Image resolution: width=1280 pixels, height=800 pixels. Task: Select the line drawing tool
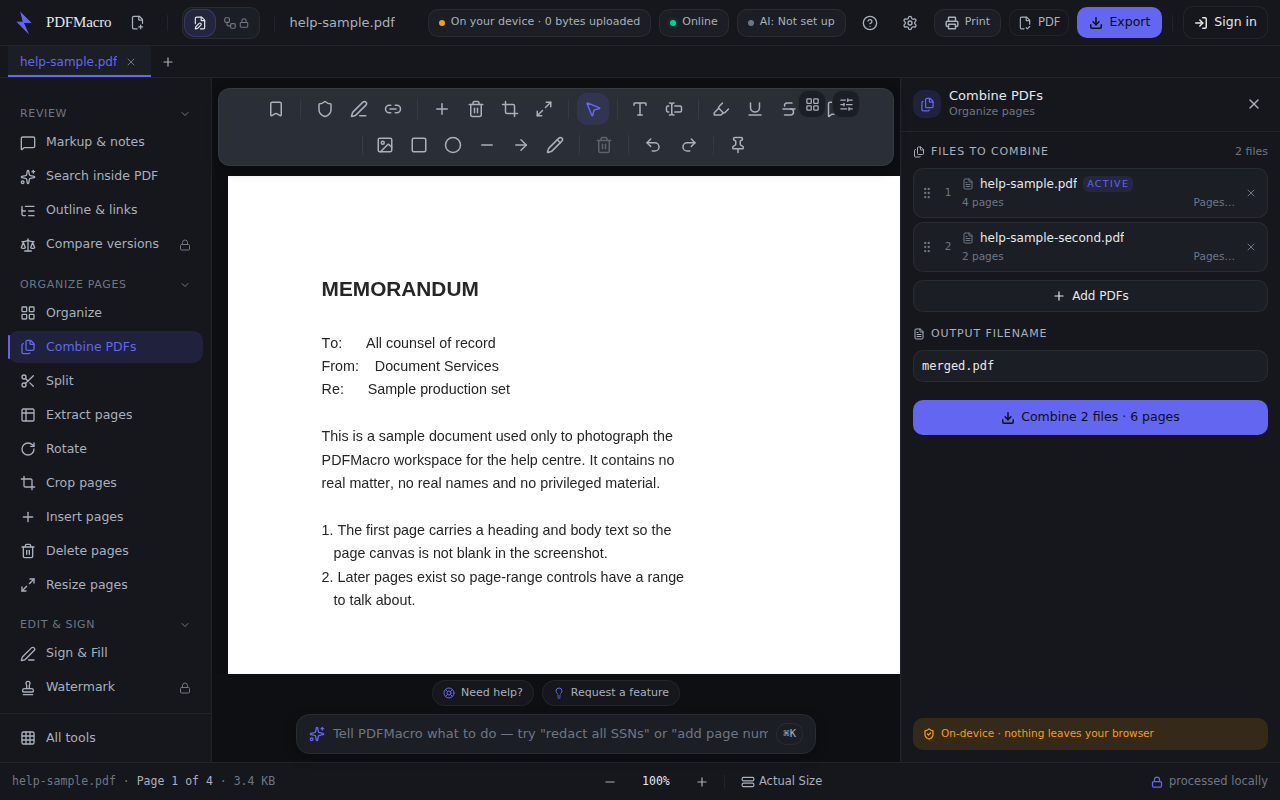click(487, 145)
